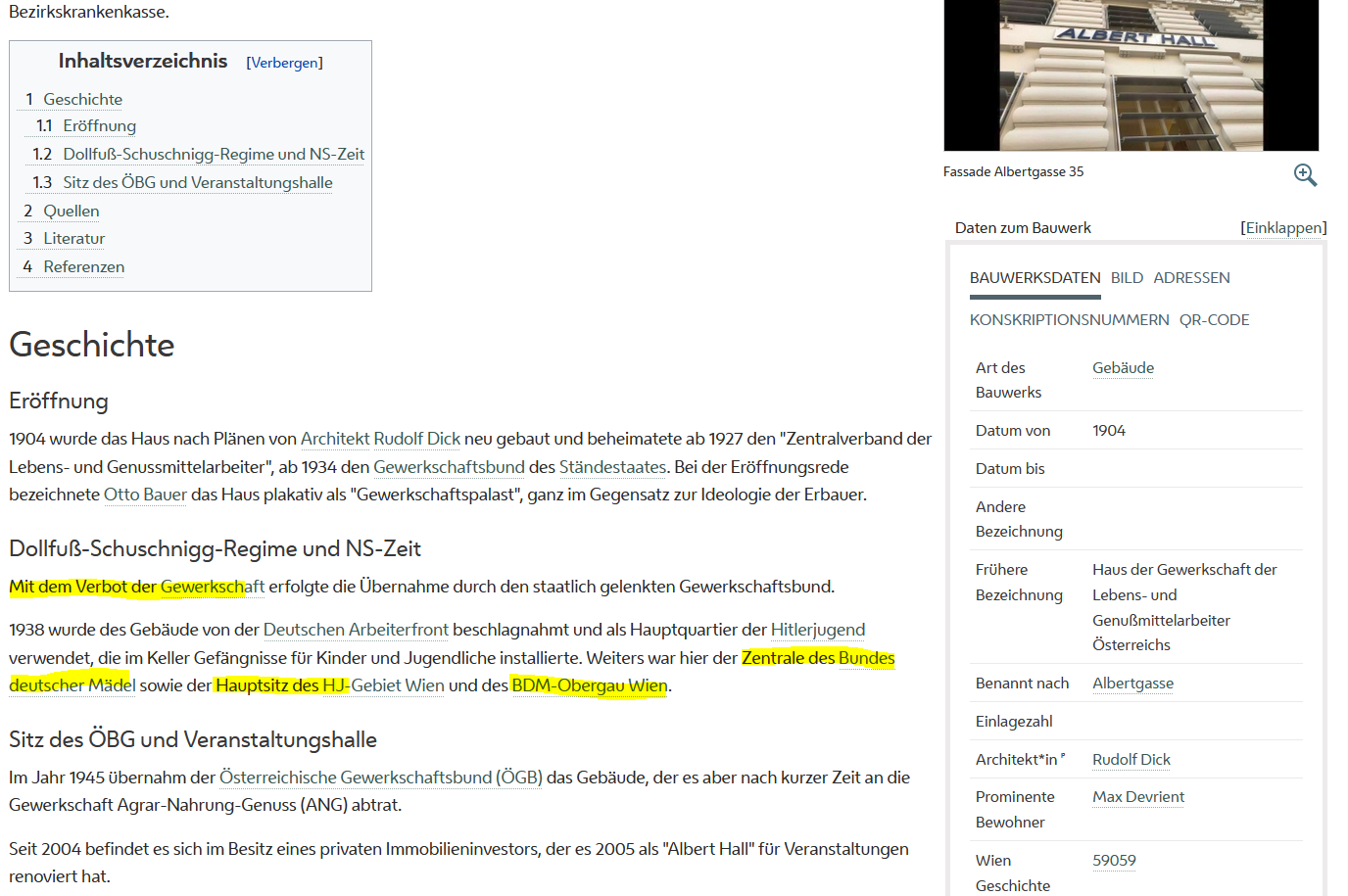Open Deutschen Arbeiterfront link
Viewport: 1348px width, 896px height.
356,630
